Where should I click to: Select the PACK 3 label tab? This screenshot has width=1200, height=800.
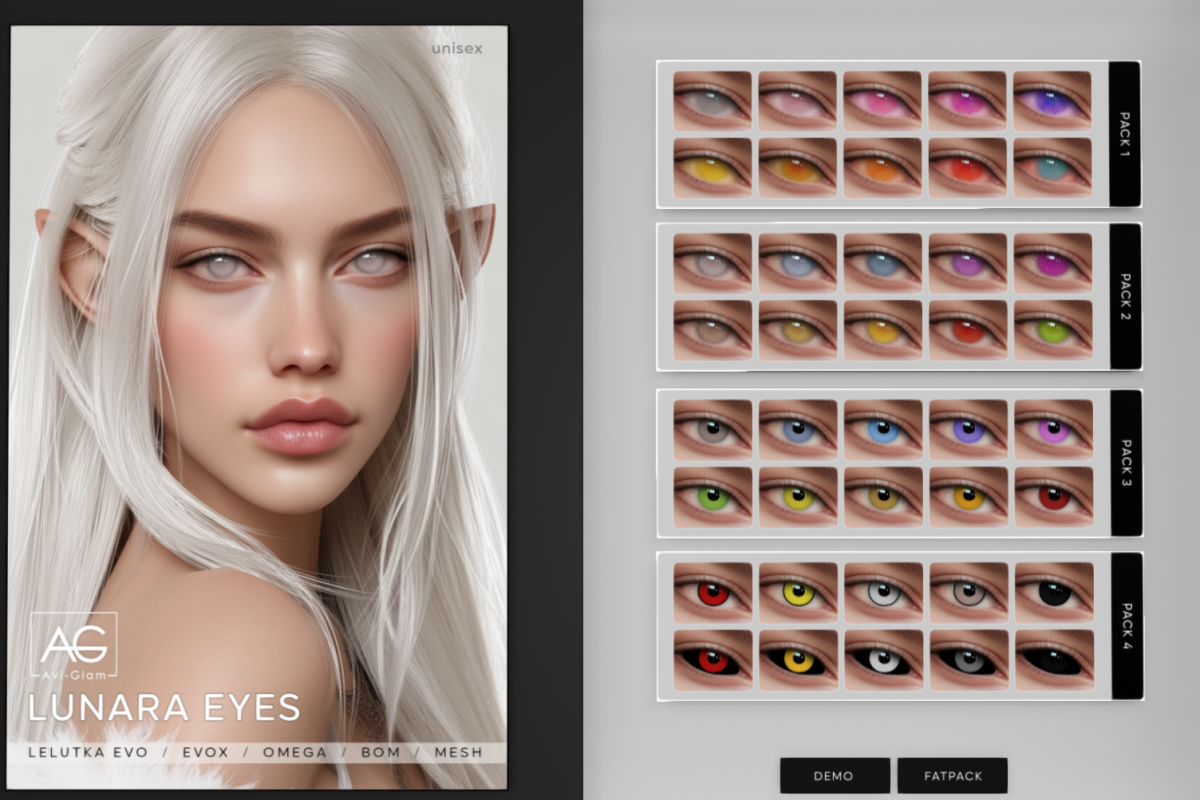click(1125, 462)
